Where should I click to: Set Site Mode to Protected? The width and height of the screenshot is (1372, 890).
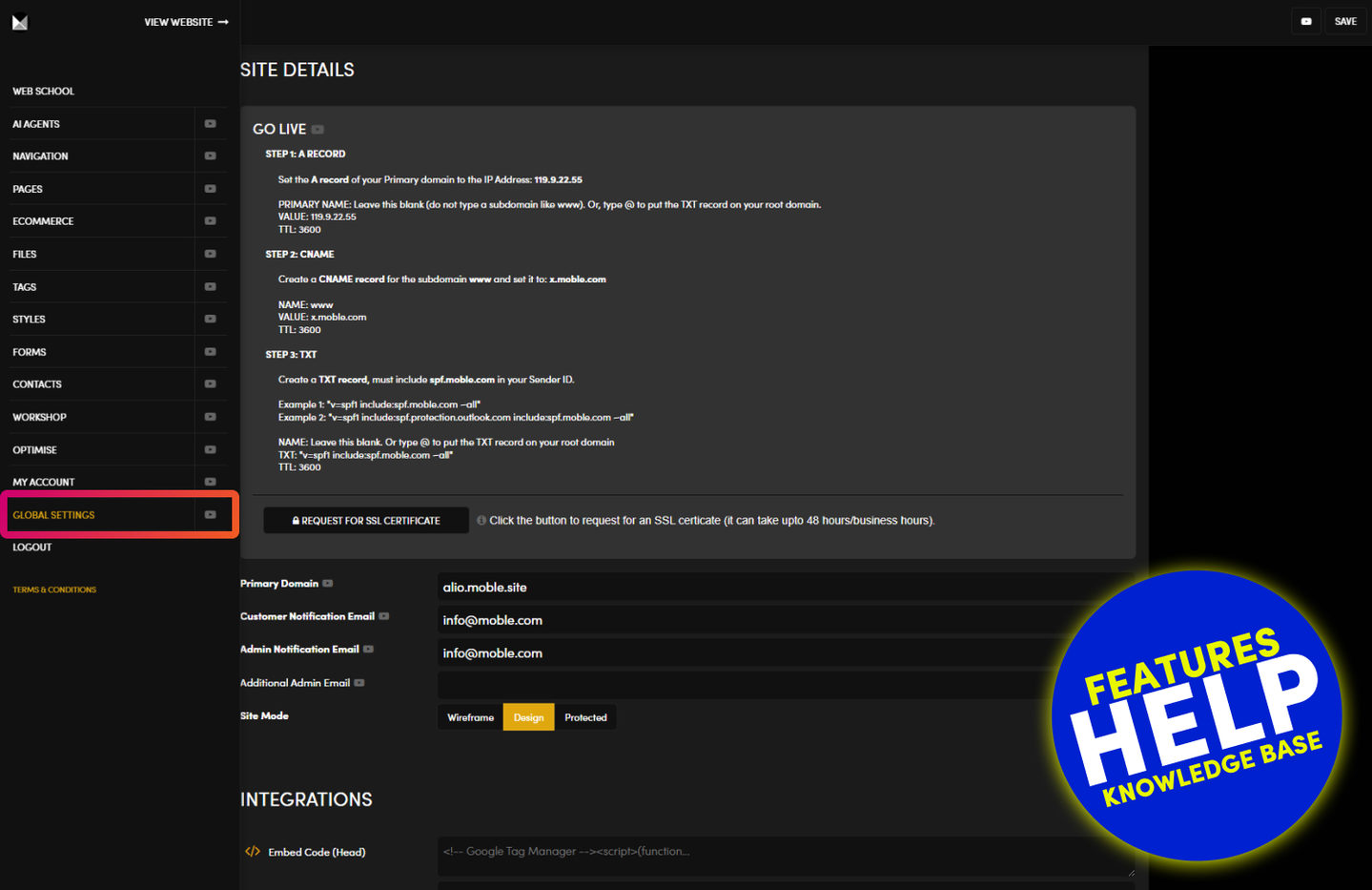click(x=585, y=717)
